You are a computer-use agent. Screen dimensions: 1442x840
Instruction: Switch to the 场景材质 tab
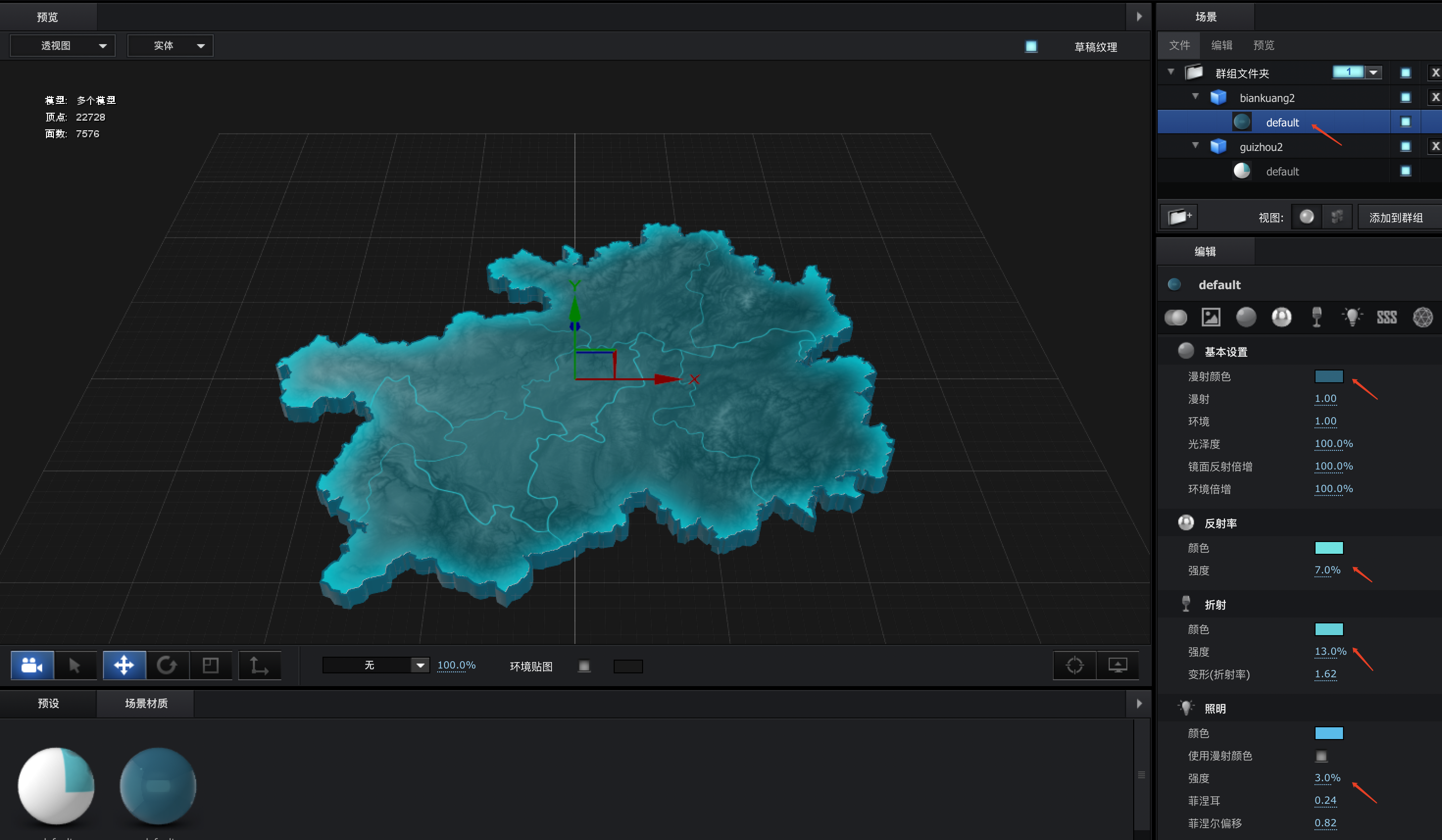(146, 703)
